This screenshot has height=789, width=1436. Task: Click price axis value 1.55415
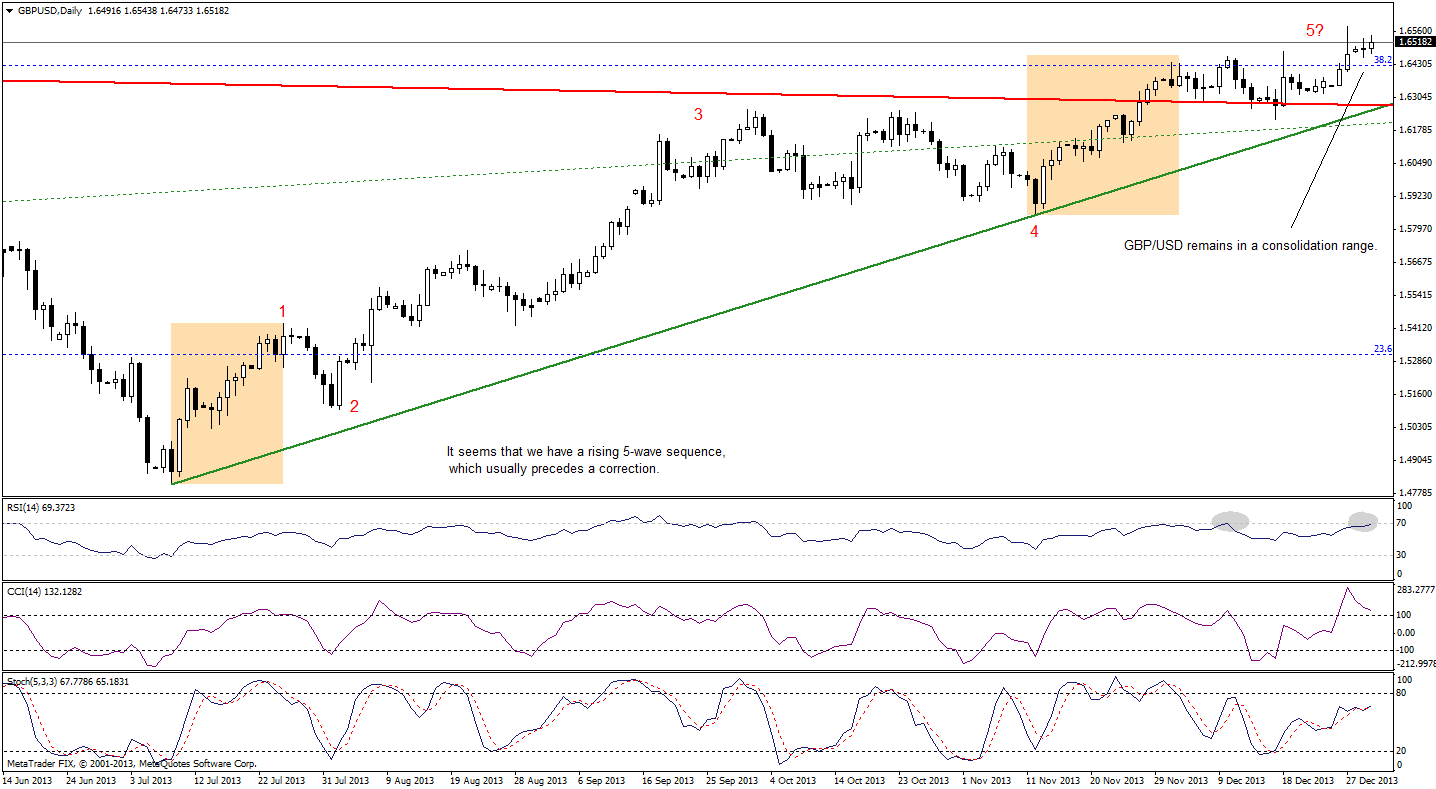(1415, 295)
